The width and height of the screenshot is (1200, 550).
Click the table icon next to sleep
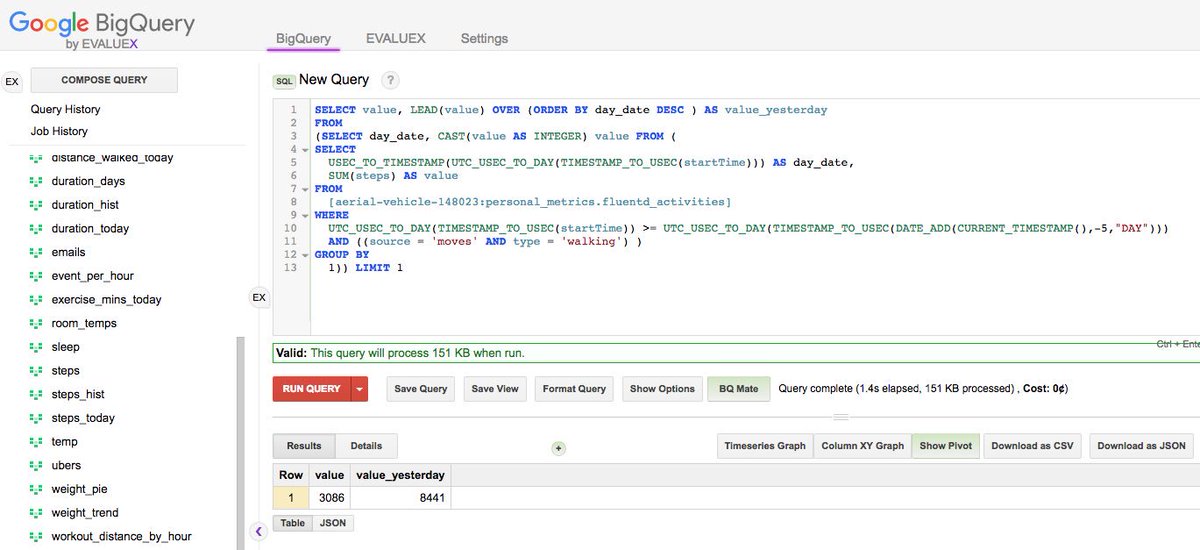[x=36, y=347]
